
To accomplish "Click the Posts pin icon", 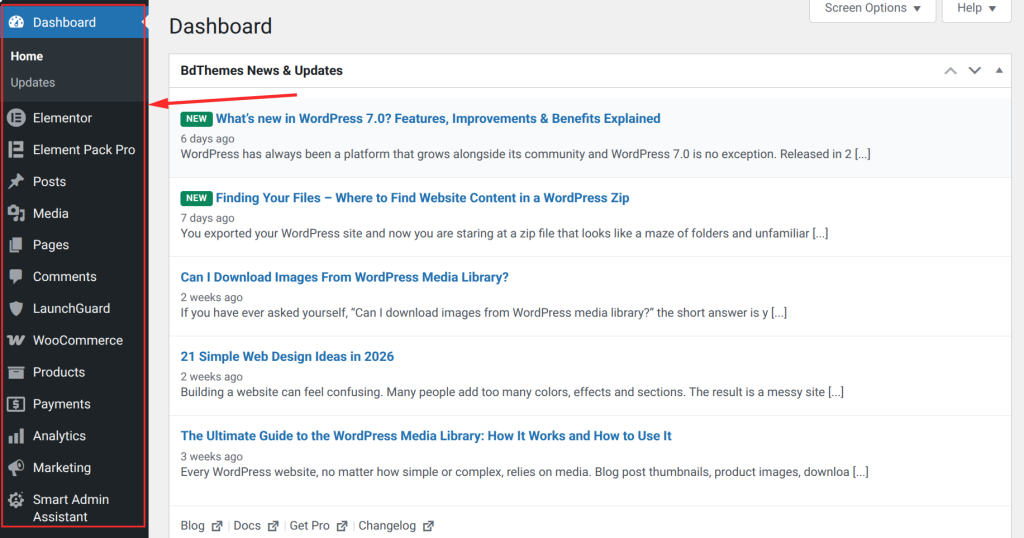I will point(16,182).
